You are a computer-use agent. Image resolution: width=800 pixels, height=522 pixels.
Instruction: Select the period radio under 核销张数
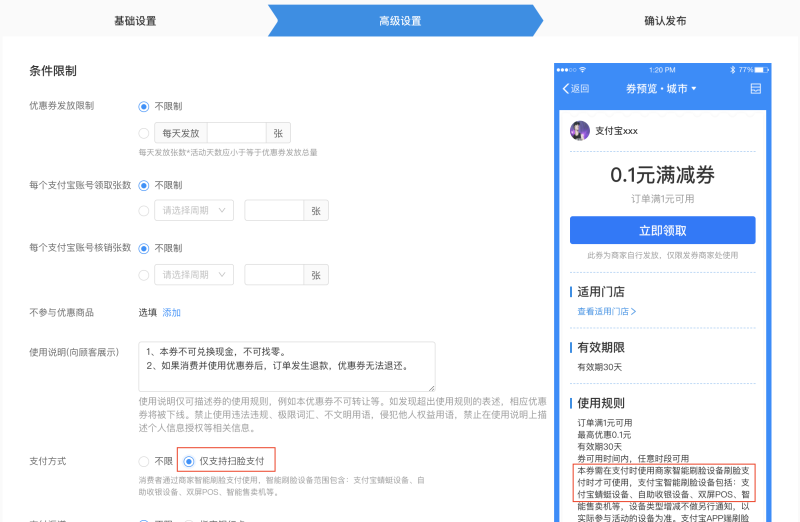click(x=144, y=275)
